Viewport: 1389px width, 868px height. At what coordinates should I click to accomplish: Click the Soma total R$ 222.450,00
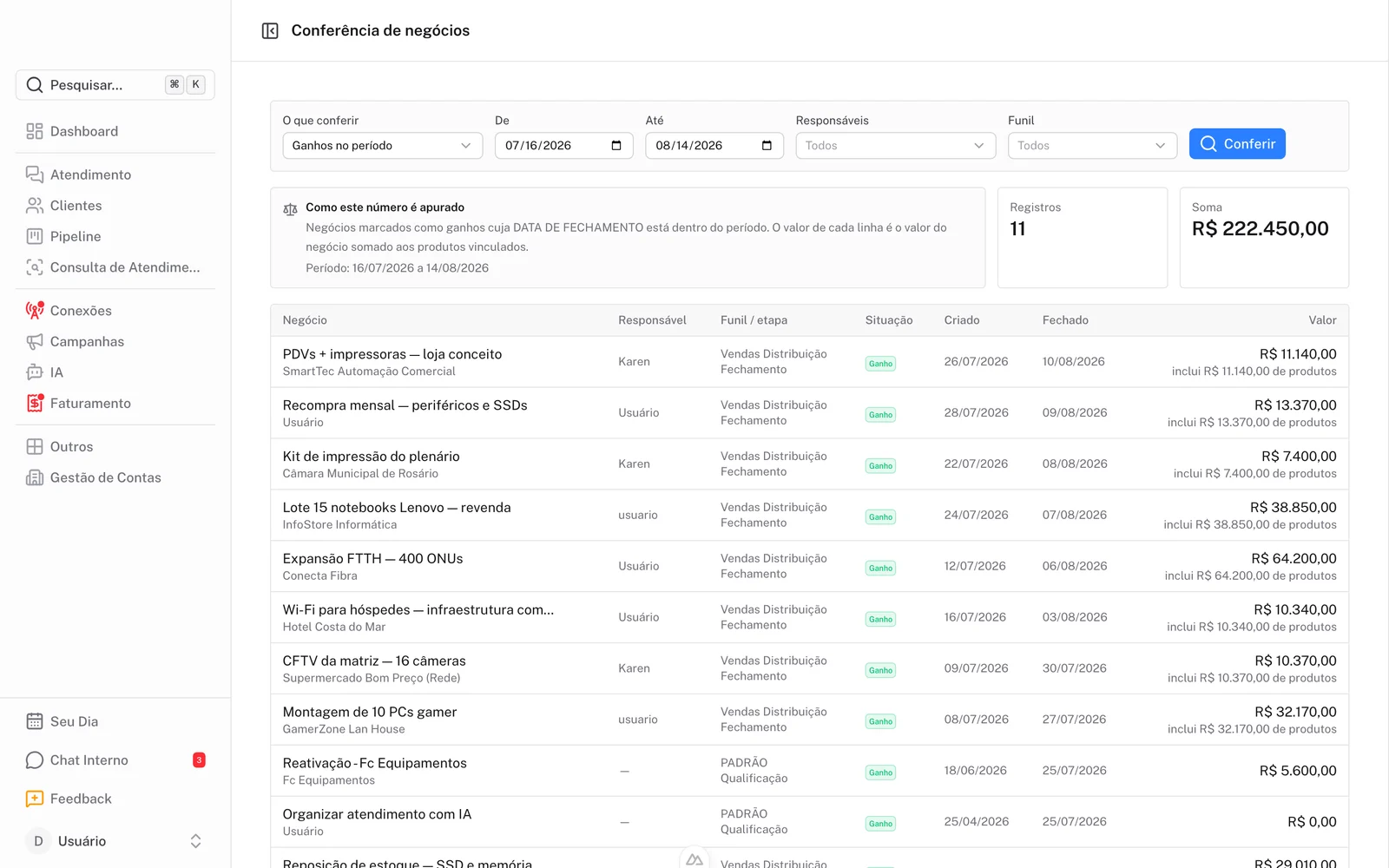click(x=1260, y=229)
